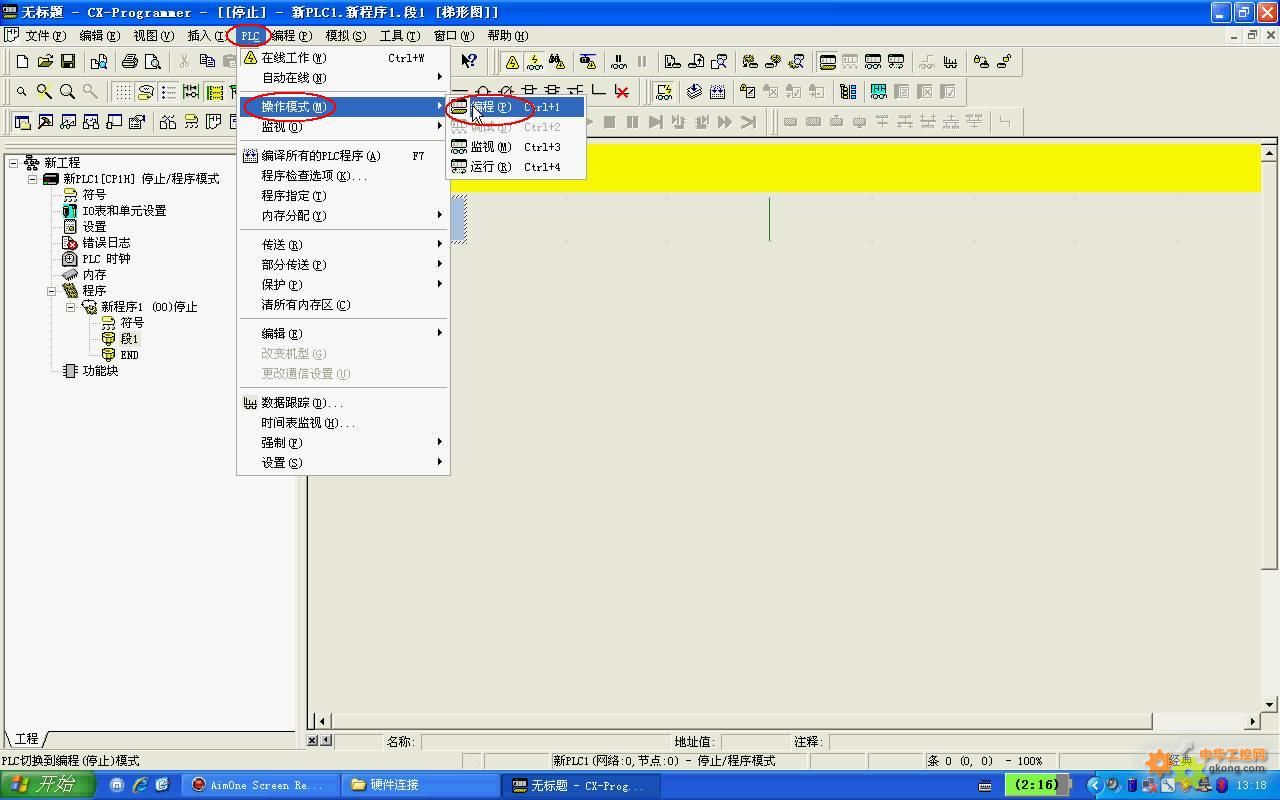Viewport: 1280px width, 800px height.
Task: Click the Compare with PLC toolbar icon
Action: 718,62
